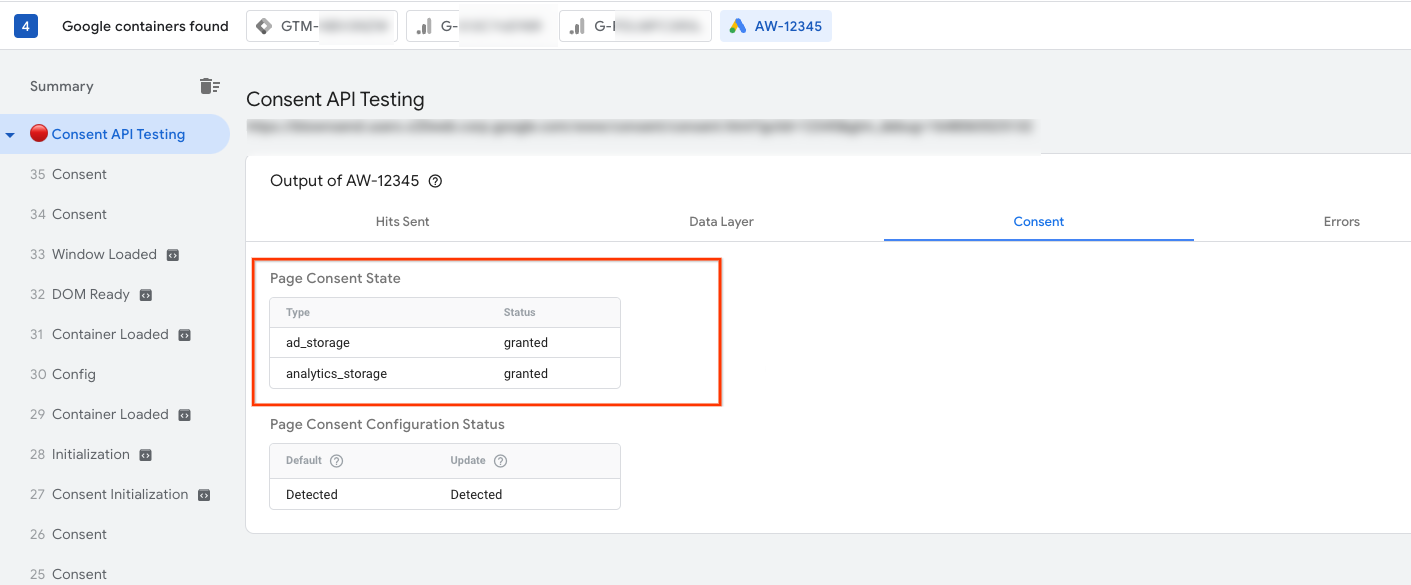Open the Data Layer tab

tap(721, 221)
